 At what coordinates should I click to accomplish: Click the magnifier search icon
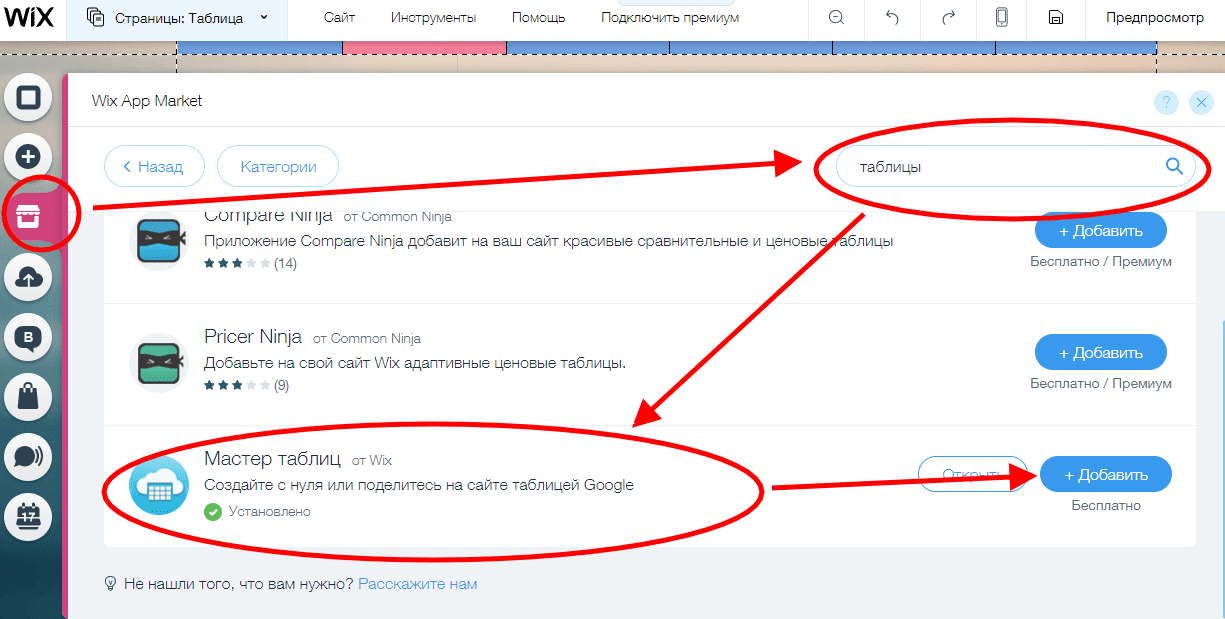pos(1175,166)
